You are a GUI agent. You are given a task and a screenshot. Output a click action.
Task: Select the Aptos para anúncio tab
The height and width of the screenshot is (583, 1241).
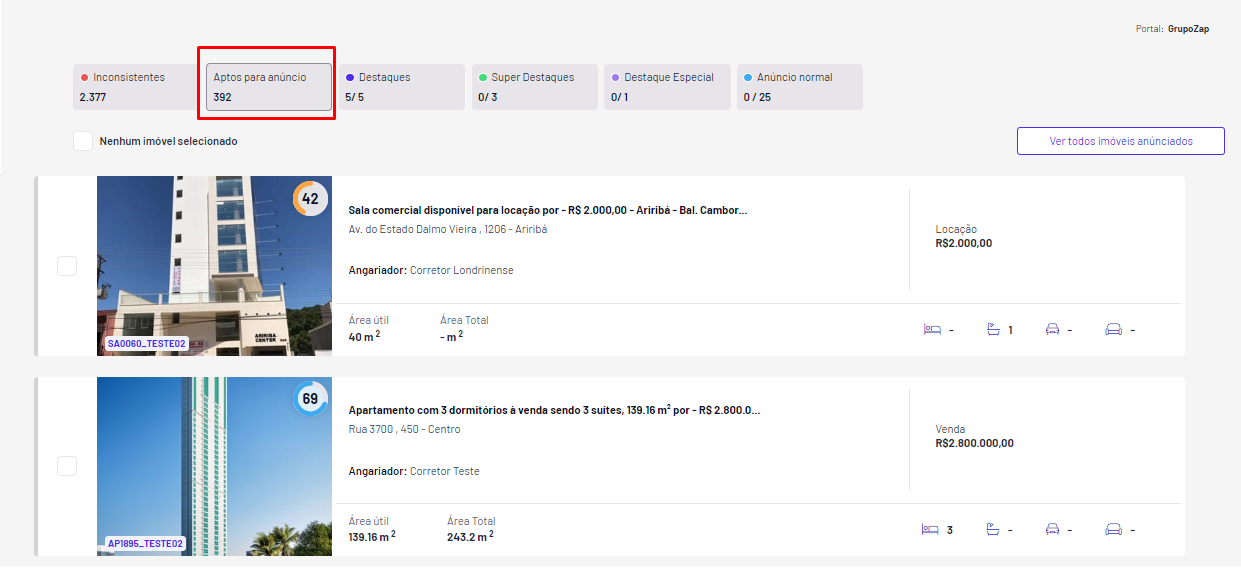coord(269,87)
